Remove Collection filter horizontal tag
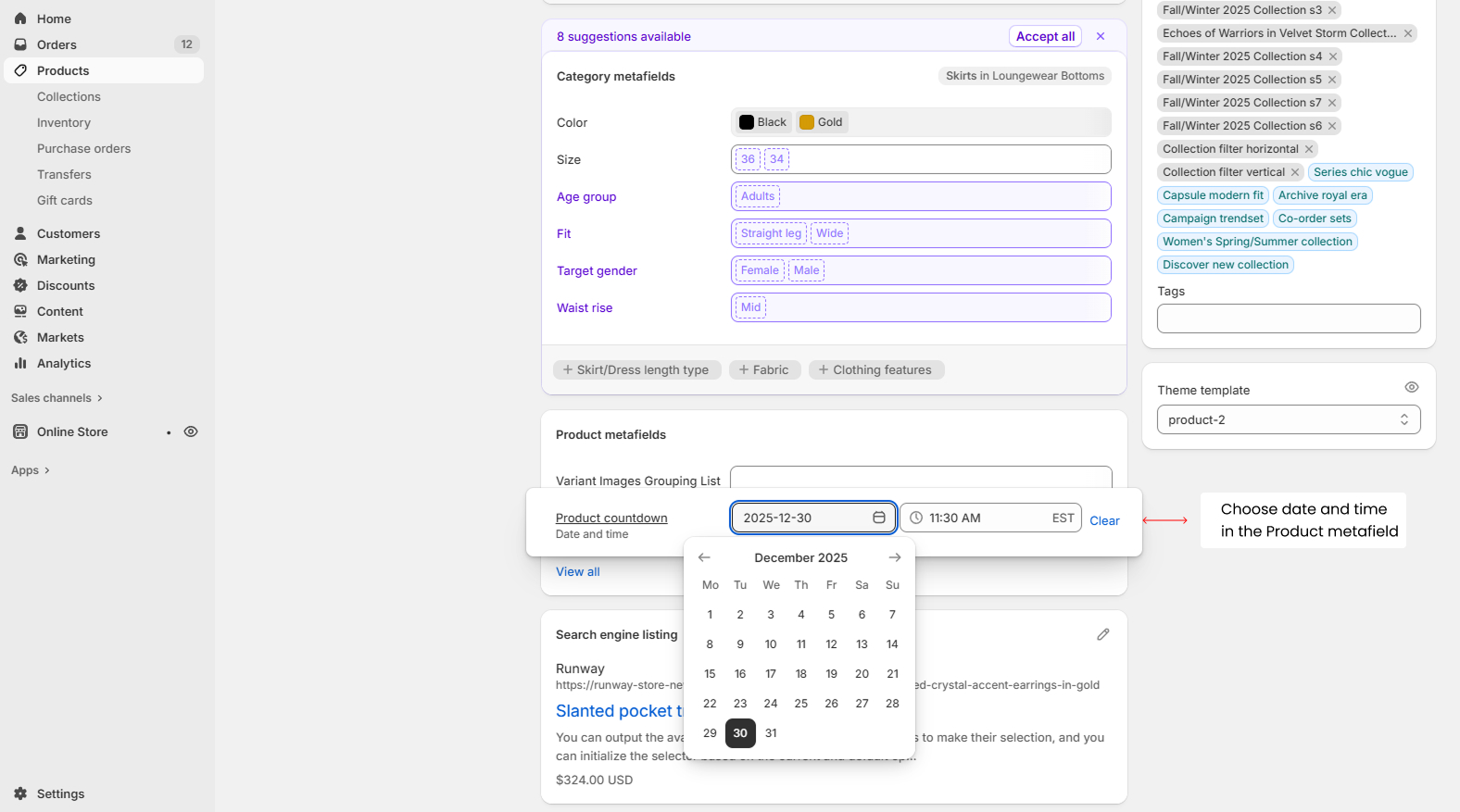This screenshot has height=812, width=1460. click(1309, 149)
